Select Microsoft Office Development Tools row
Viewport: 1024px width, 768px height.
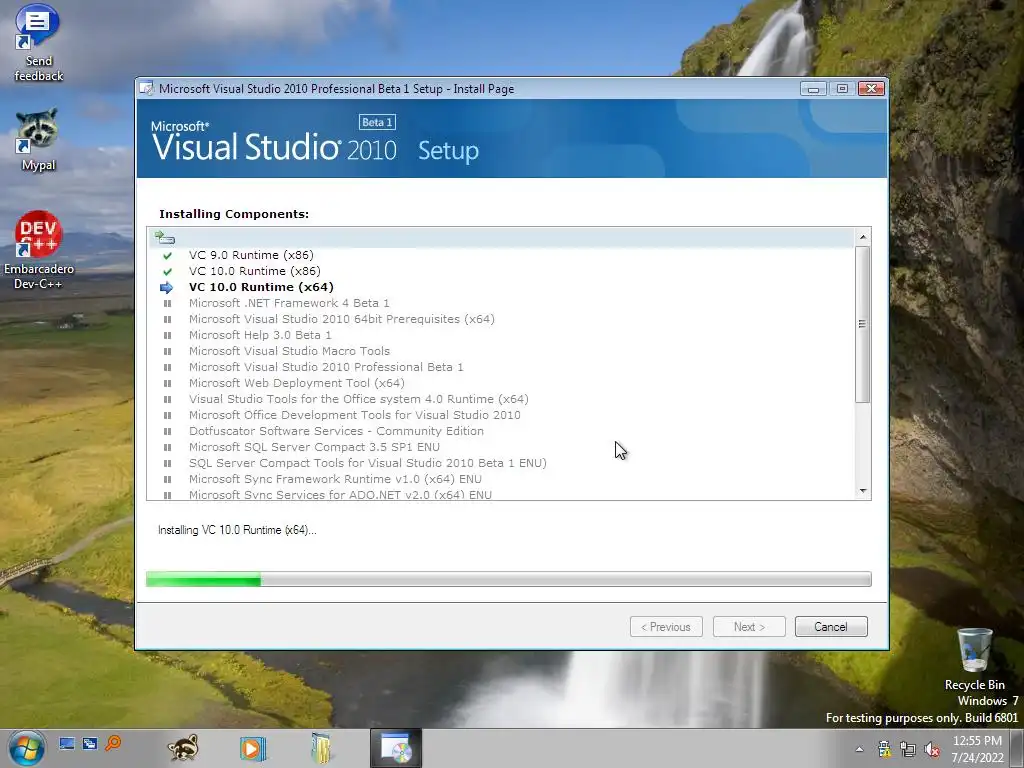click(355, 415)
